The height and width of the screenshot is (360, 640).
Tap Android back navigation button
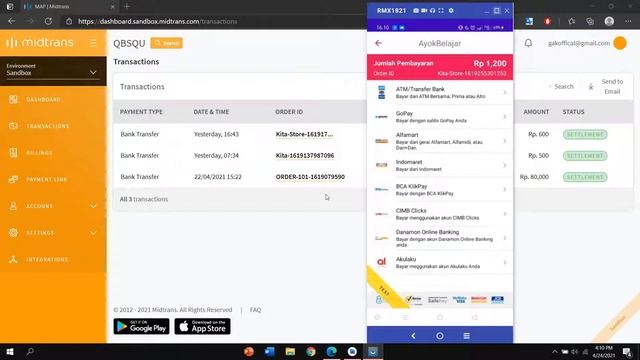click(413, 336)
